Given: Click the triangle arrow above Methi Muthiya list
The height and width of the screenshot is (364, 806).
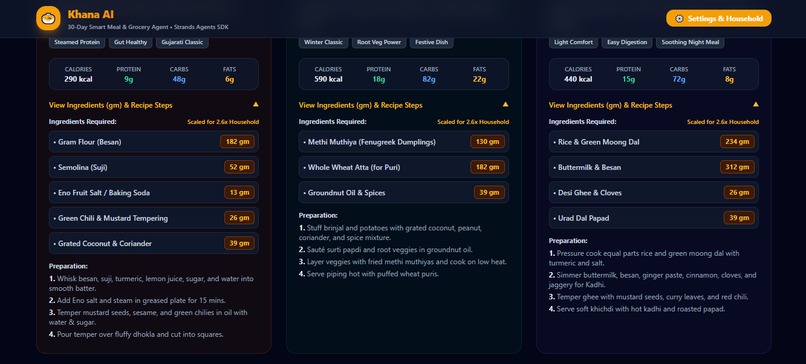Looking at the screenshot, I should click(505, 104).
